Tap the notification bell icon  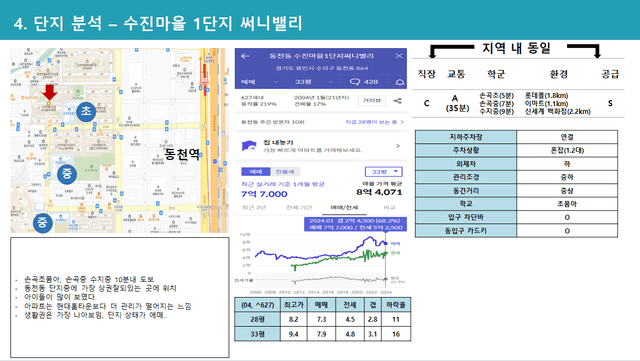pyautogui.click(x=400, y=82)
